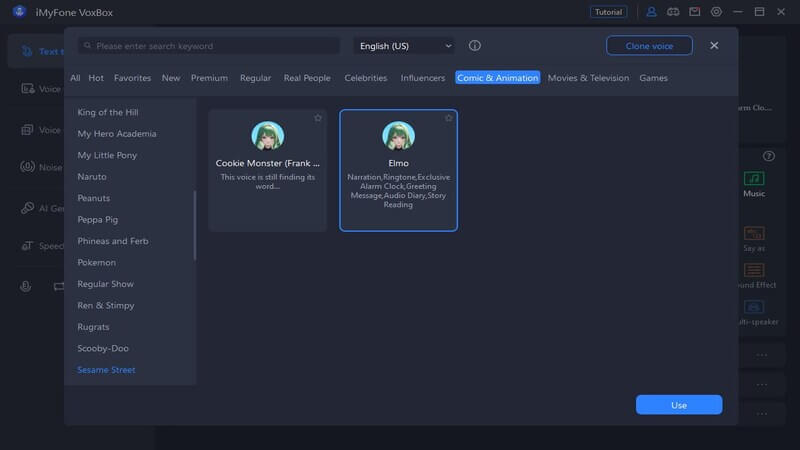Switch to the Games tab
Viewport: 800px width, 450px height.
[654, 78]
